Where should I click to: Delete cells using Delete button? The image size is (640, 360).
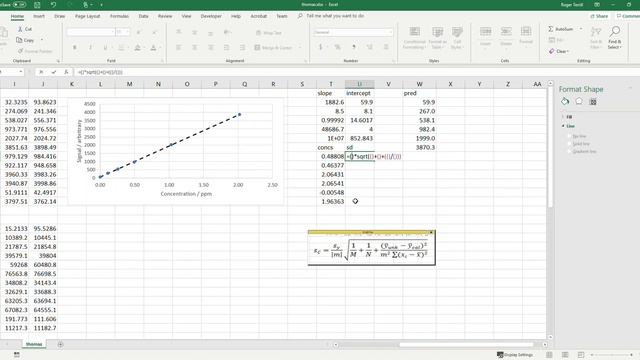coord(506,37)
